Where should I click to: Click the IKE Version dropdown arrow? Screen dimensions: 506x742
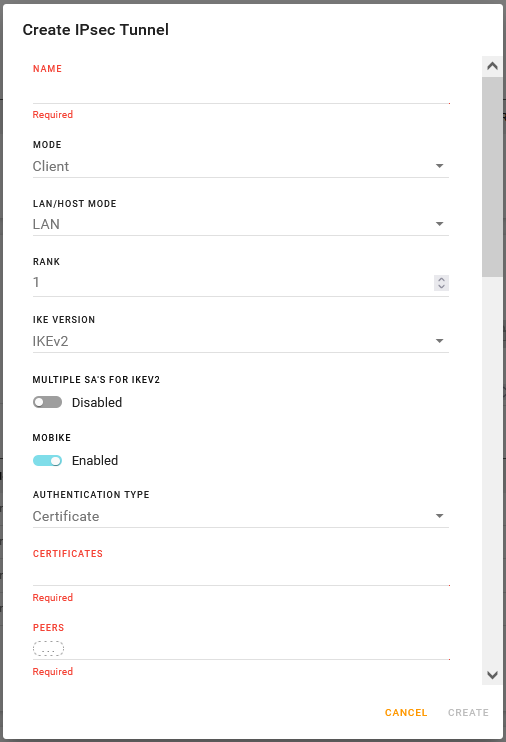click(x=439, y=341)
